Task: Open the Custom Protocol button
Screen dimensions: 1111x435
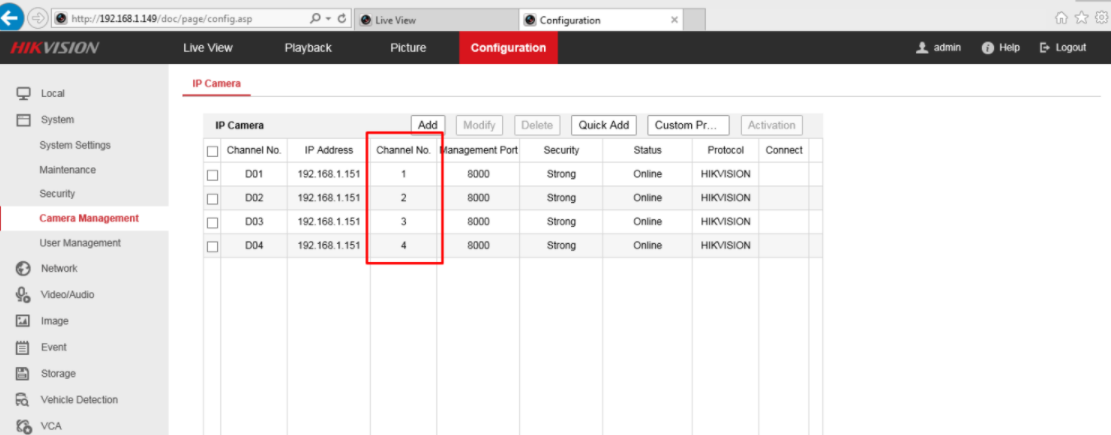Action: click(x=688, y=125)
